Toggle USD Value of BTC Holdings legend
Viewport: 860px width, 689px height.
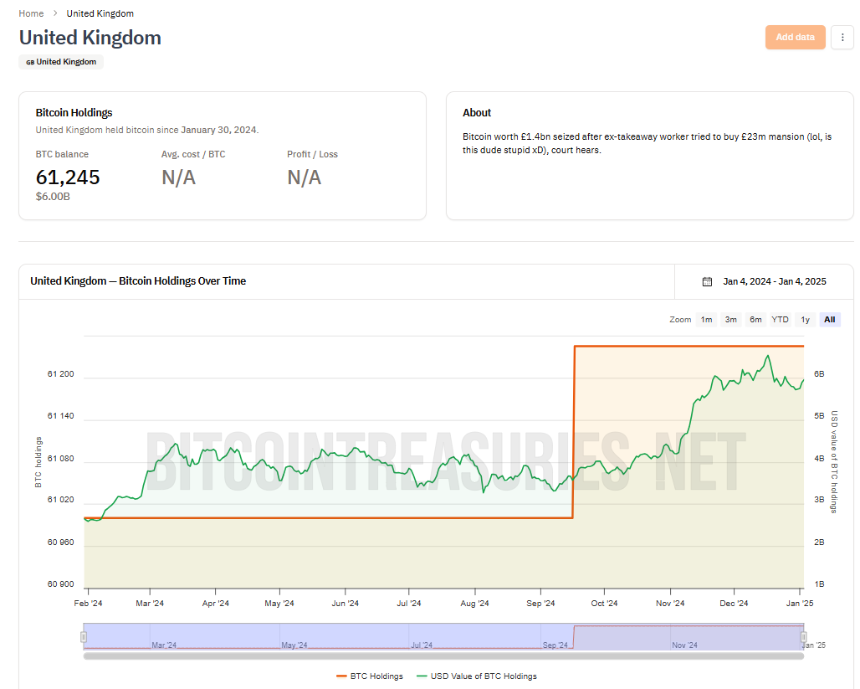click(x=477, y=676)
